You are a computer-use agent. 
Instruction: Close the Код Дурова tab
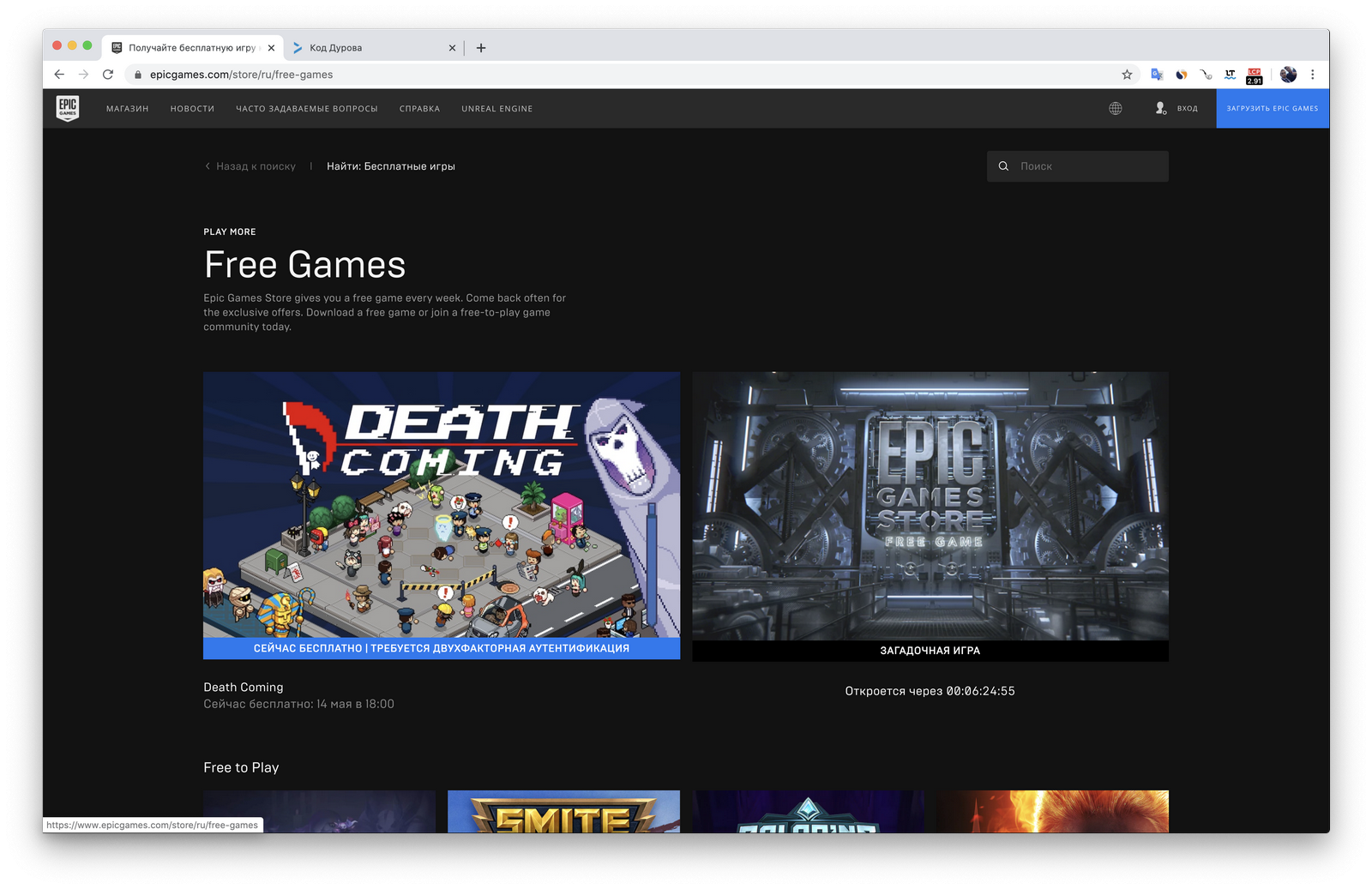pos(452,48)
